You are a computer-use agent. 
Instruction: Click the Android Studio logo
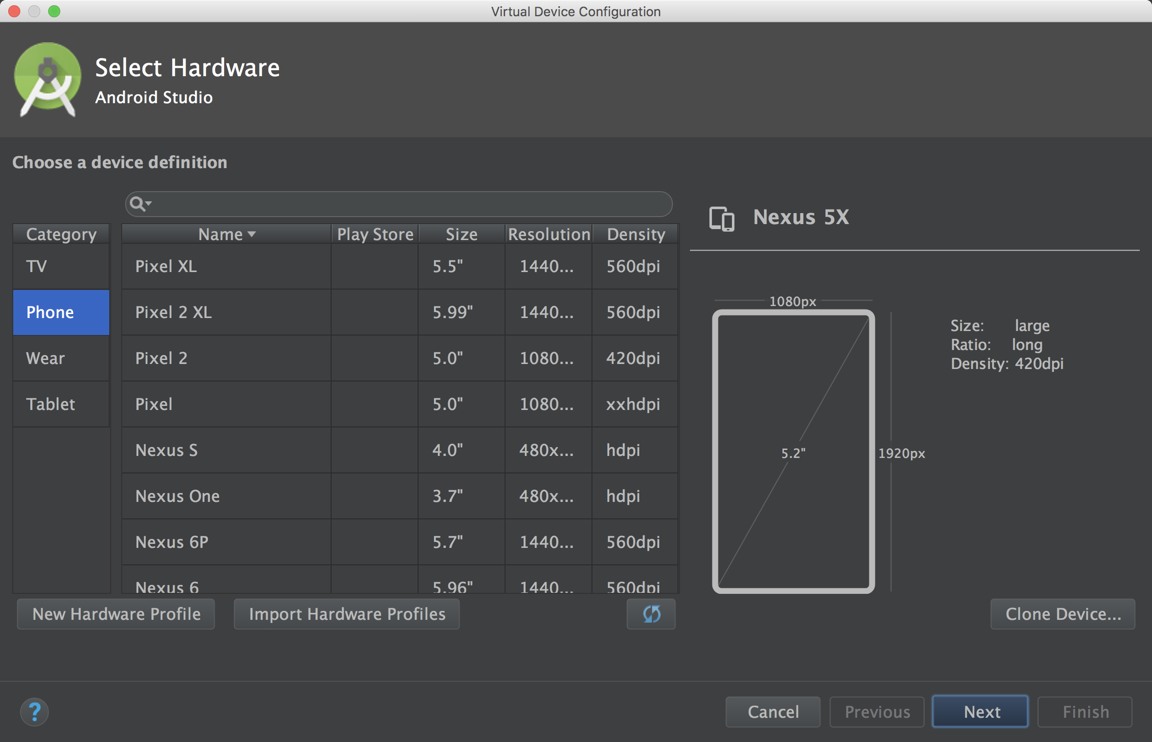click(47, 79)
